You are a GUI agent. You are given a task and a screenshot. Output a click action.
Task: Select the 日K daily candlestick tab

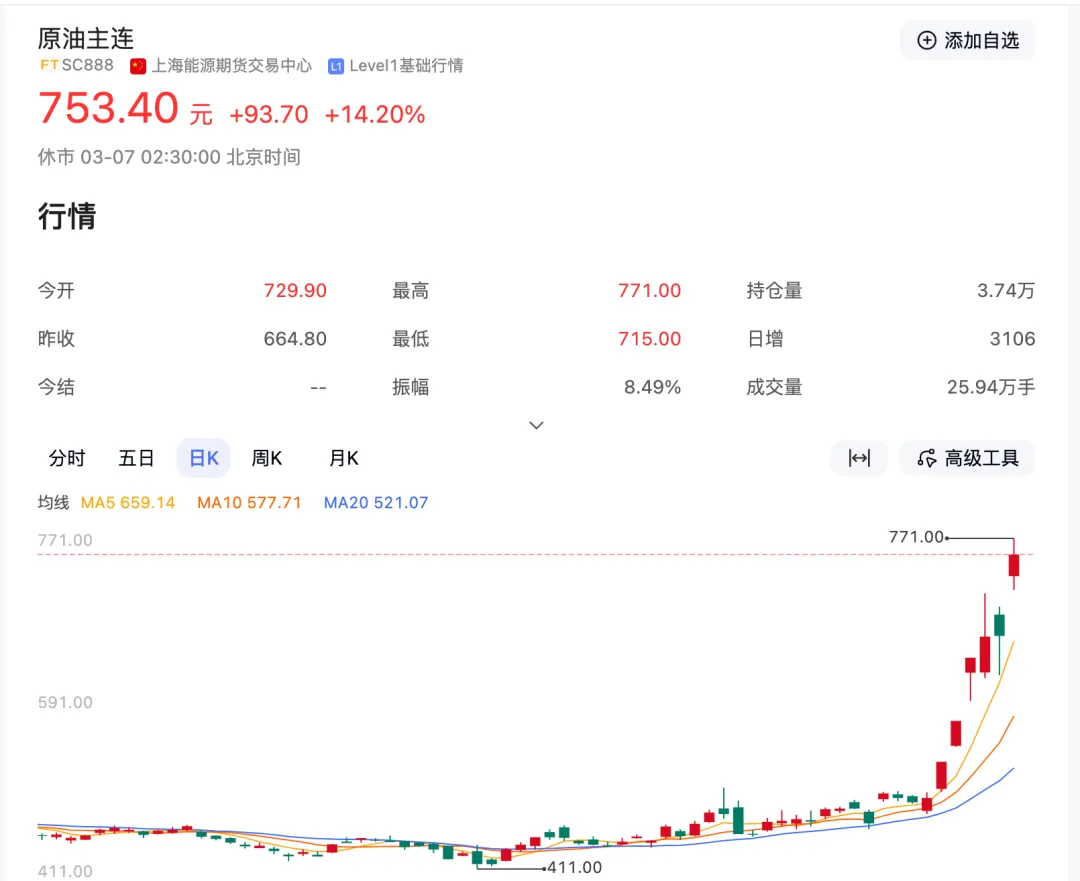click(x=204, y=458)
